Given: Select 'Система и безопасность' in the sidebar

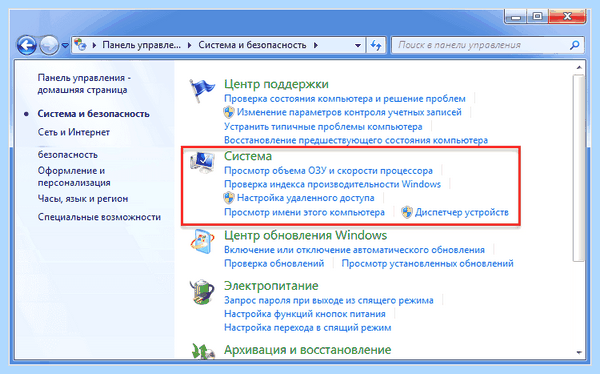Looking at the screenshot, I should click(x=93, y=114).
